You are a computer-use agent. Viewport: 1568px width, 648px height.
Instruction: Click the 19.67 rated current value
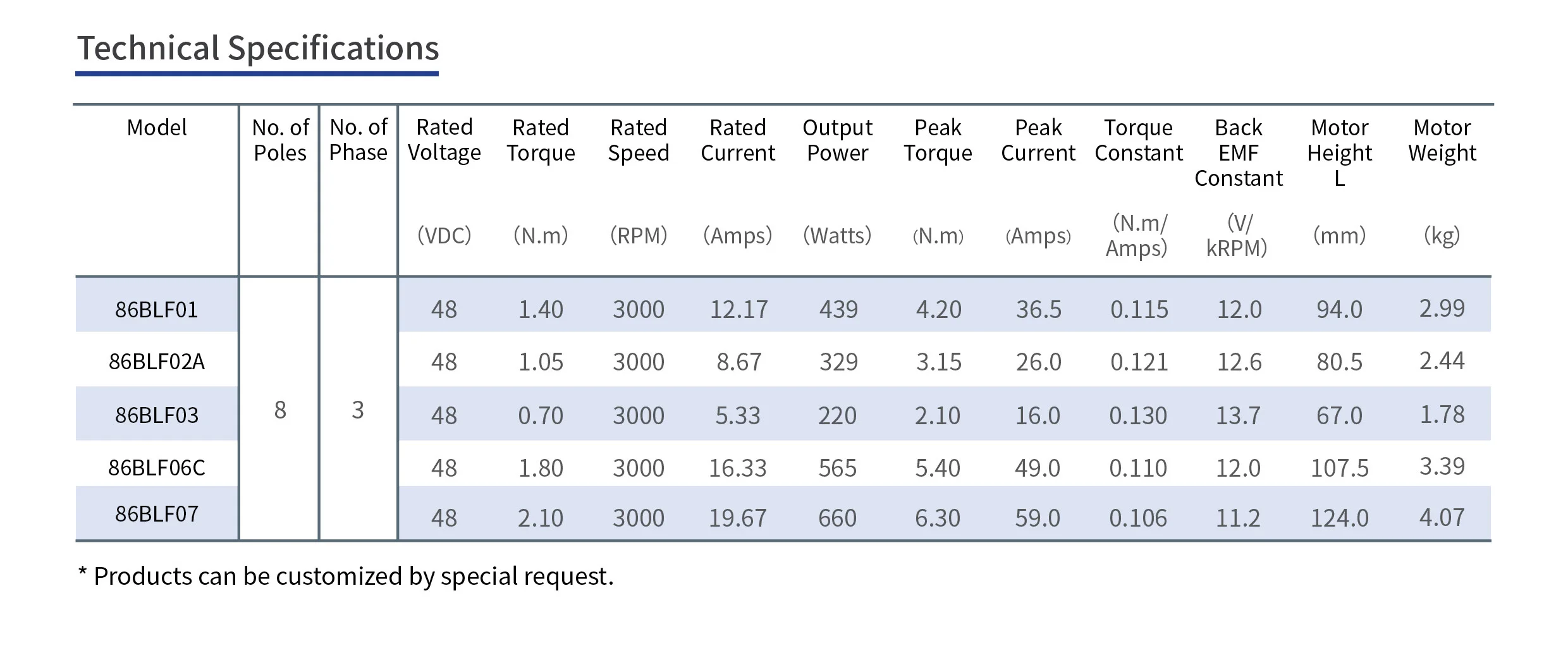737,518
